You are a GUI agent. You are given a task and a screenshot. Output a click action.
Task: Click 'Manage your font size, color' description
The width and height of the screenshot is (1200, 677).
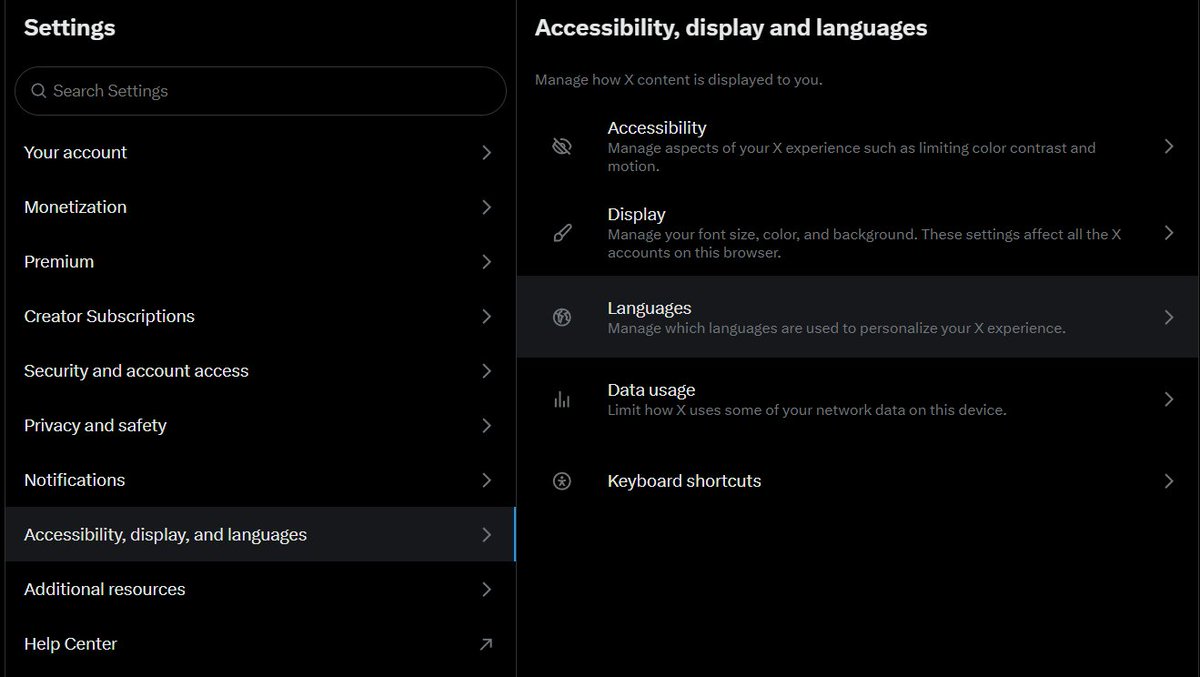[x=865, y=244]
